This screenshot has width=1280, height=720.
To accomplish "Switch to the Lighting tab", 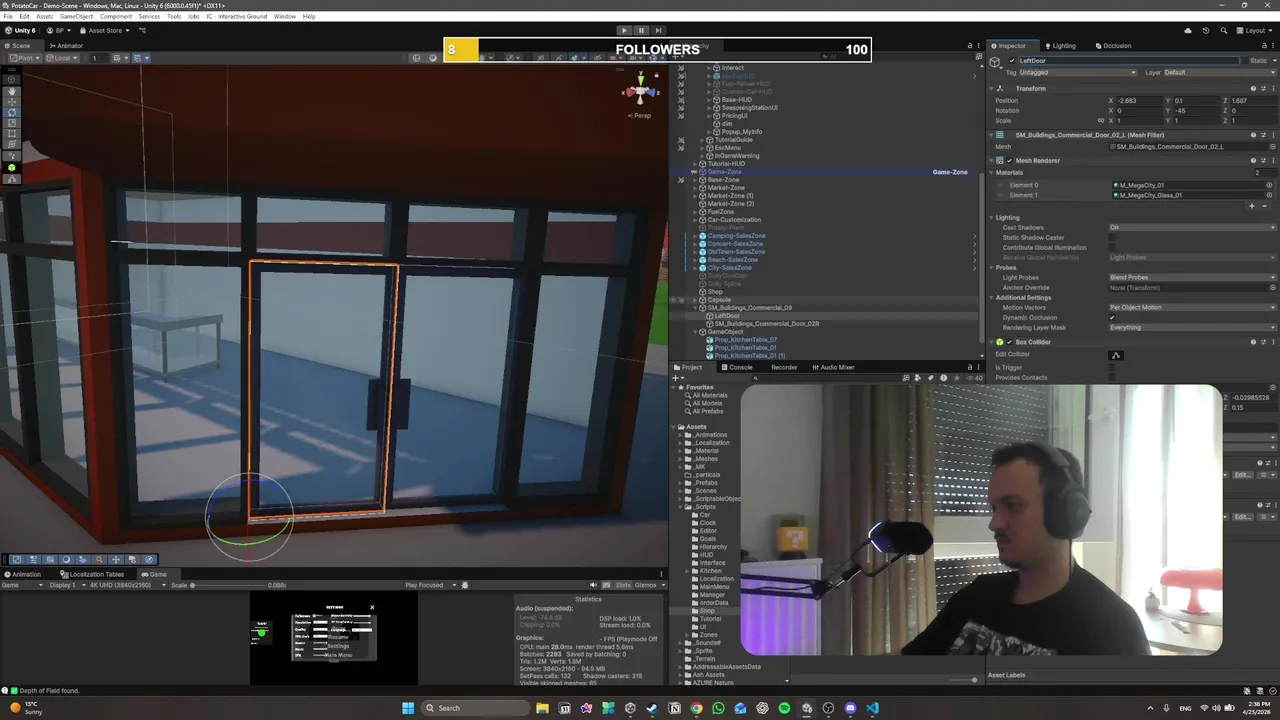I will pyautogui.click(x=1060, y=46).
